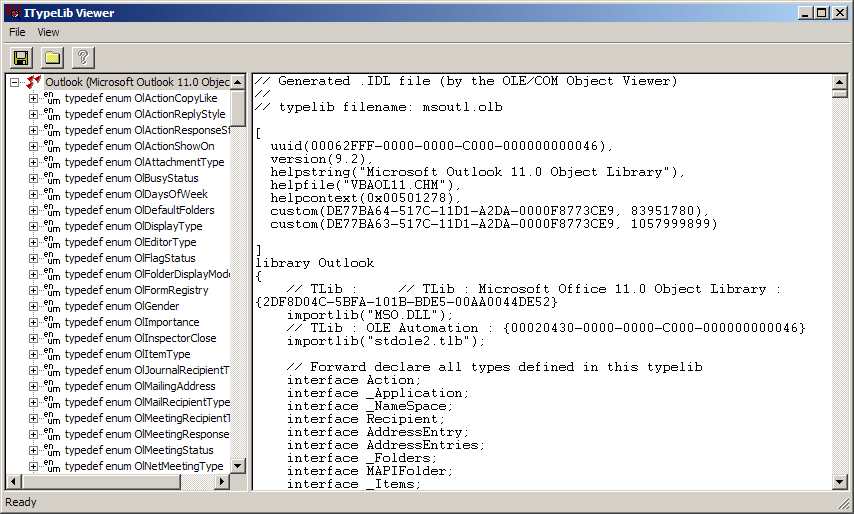Select typedef enum OlMailRecipientType row

click(147, 402)
